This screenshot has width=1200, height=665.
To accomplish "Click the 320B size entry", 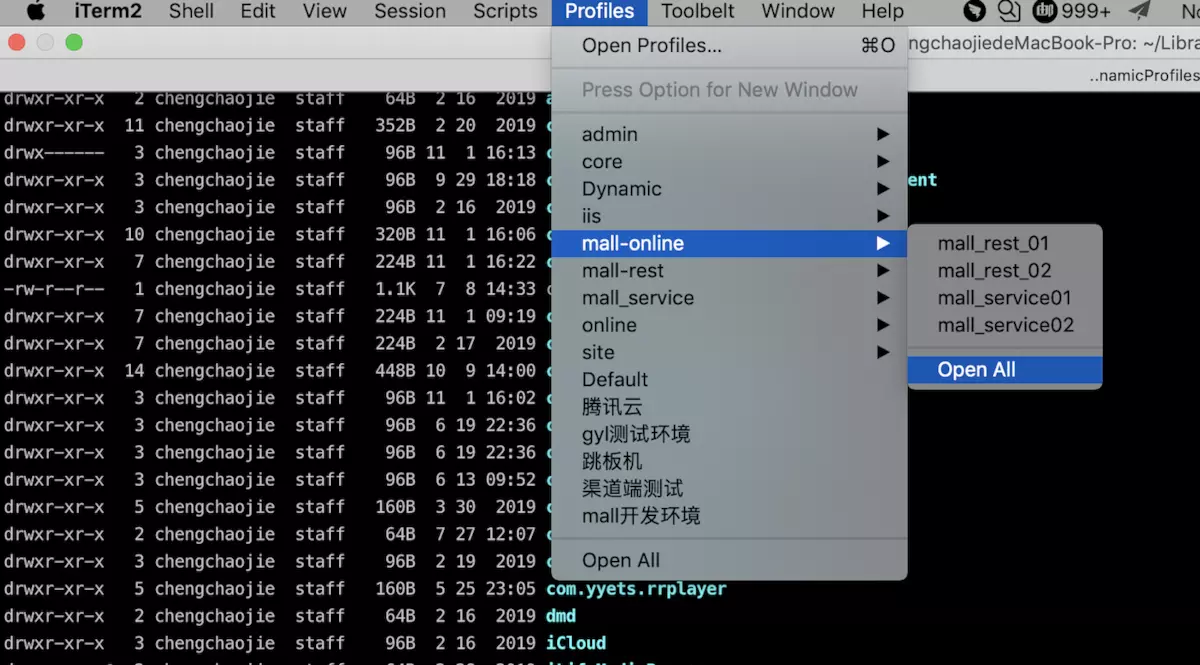I will (x=395, y=234).
